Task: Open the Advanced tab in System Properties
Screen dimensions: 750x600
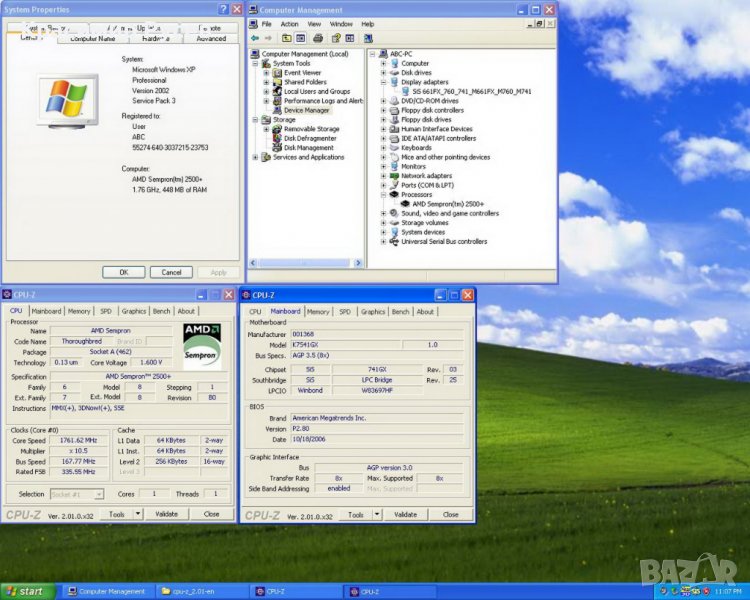Action: (211, 38)
